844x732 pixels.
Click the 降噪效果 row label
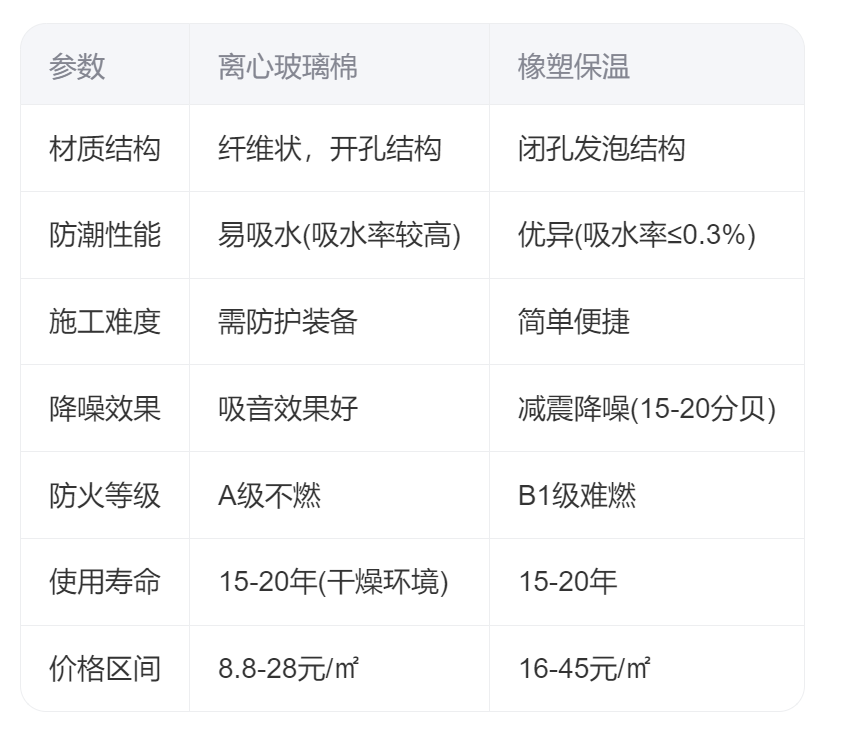105,408
